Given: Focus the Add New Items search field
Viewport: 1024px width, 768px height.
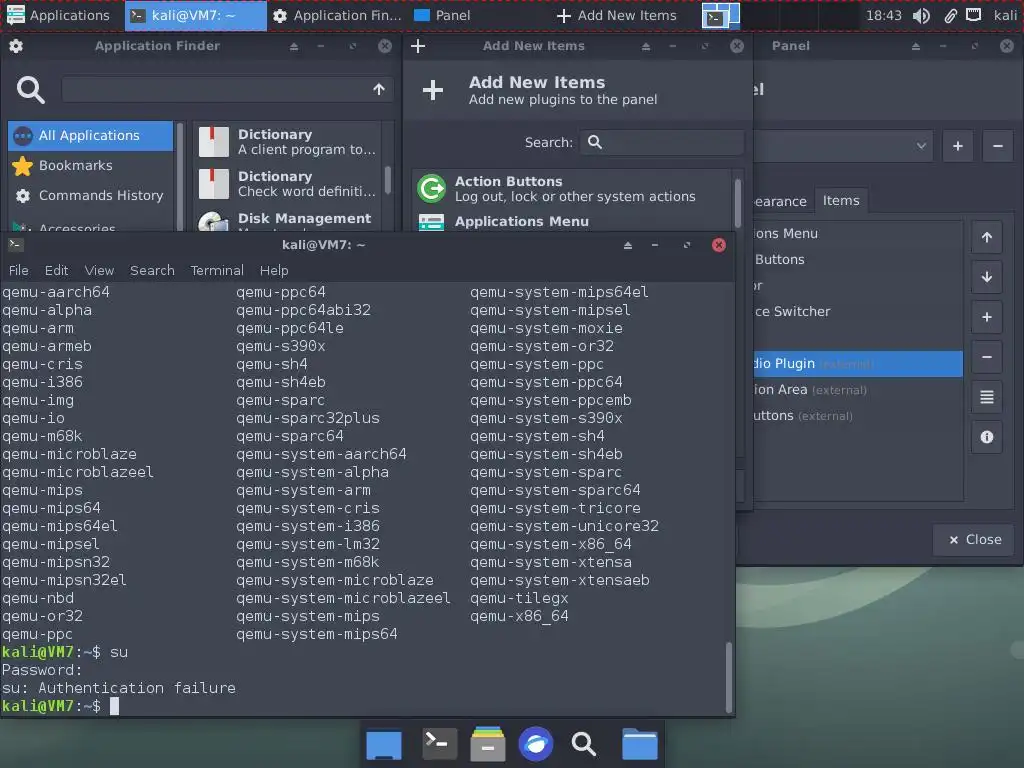Looking at the screenshot, I should tap(662, 142).
